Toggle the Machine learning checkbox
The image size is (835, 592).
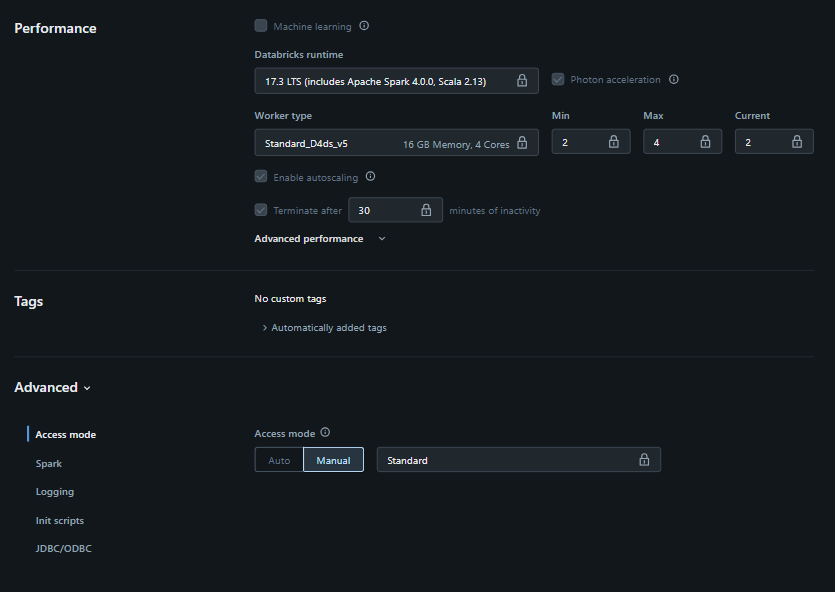point(261,26)
